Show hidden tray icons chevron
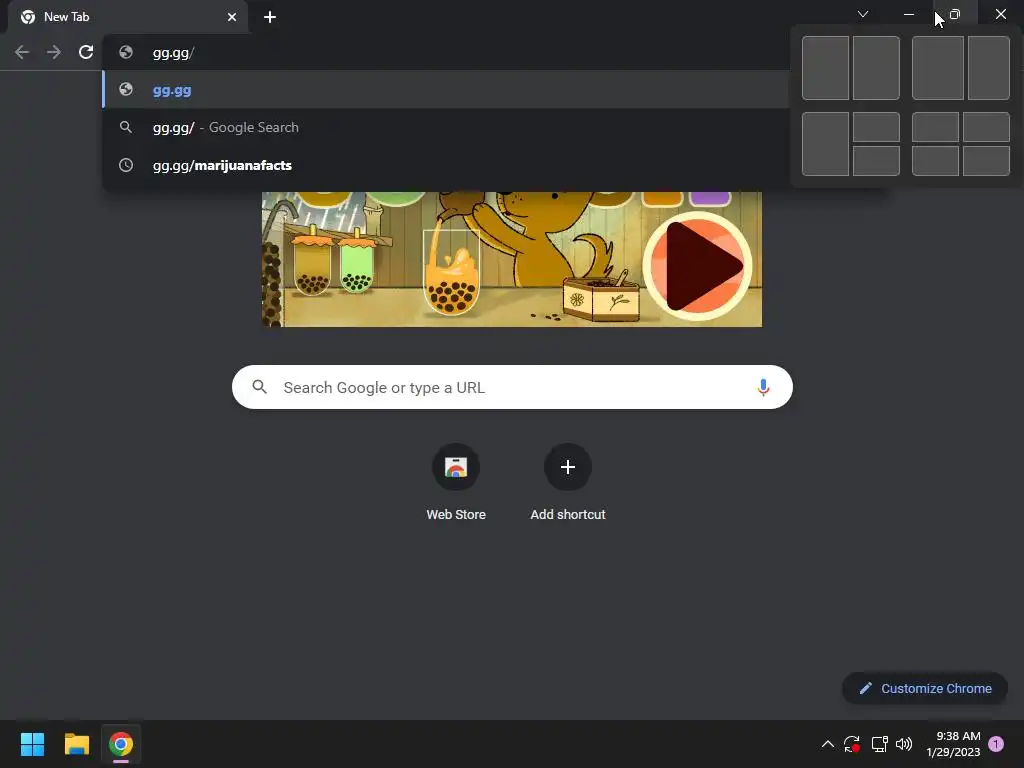Screen dimensions: 1024x768 [827, 744]
